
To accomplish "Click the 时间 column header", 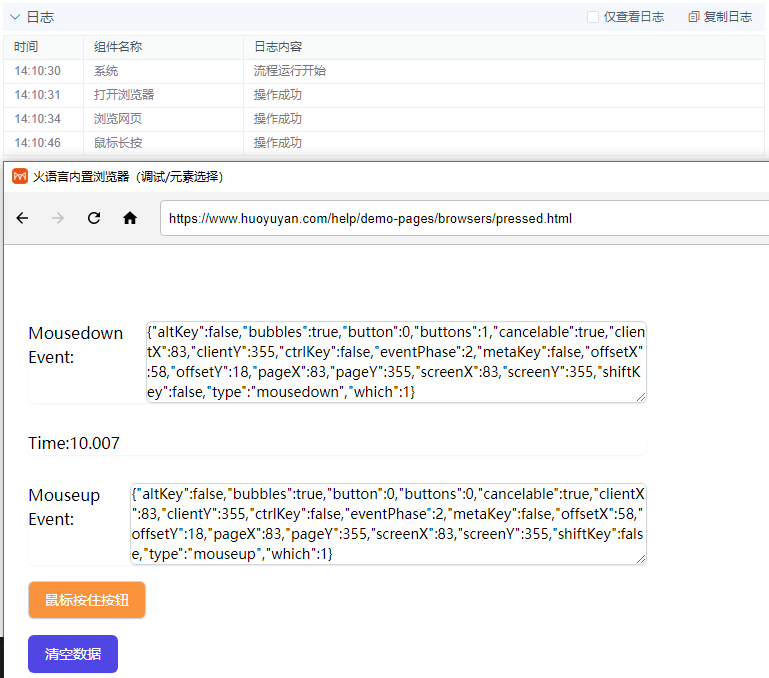I will (27, 47).
